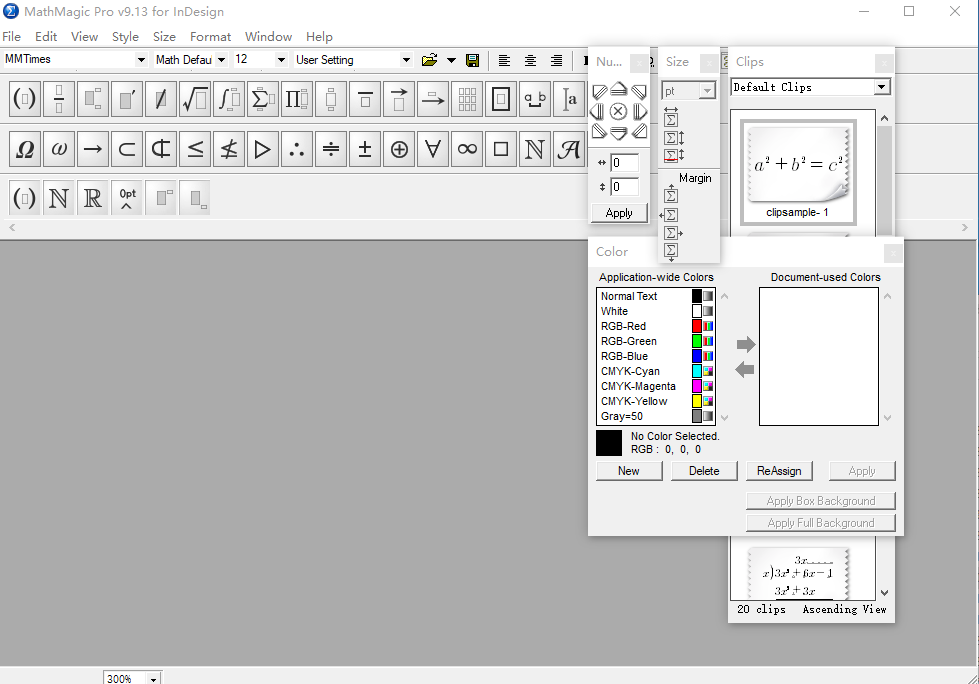Click the center circled X nudge button

618,112
